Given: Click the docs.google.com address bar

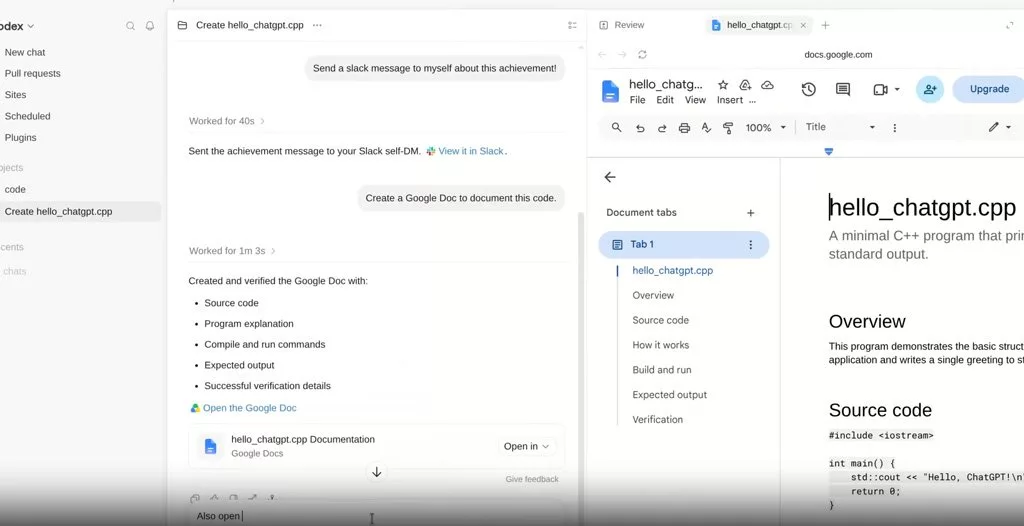Looking at the screenshot, I should [x=838, y=55].
